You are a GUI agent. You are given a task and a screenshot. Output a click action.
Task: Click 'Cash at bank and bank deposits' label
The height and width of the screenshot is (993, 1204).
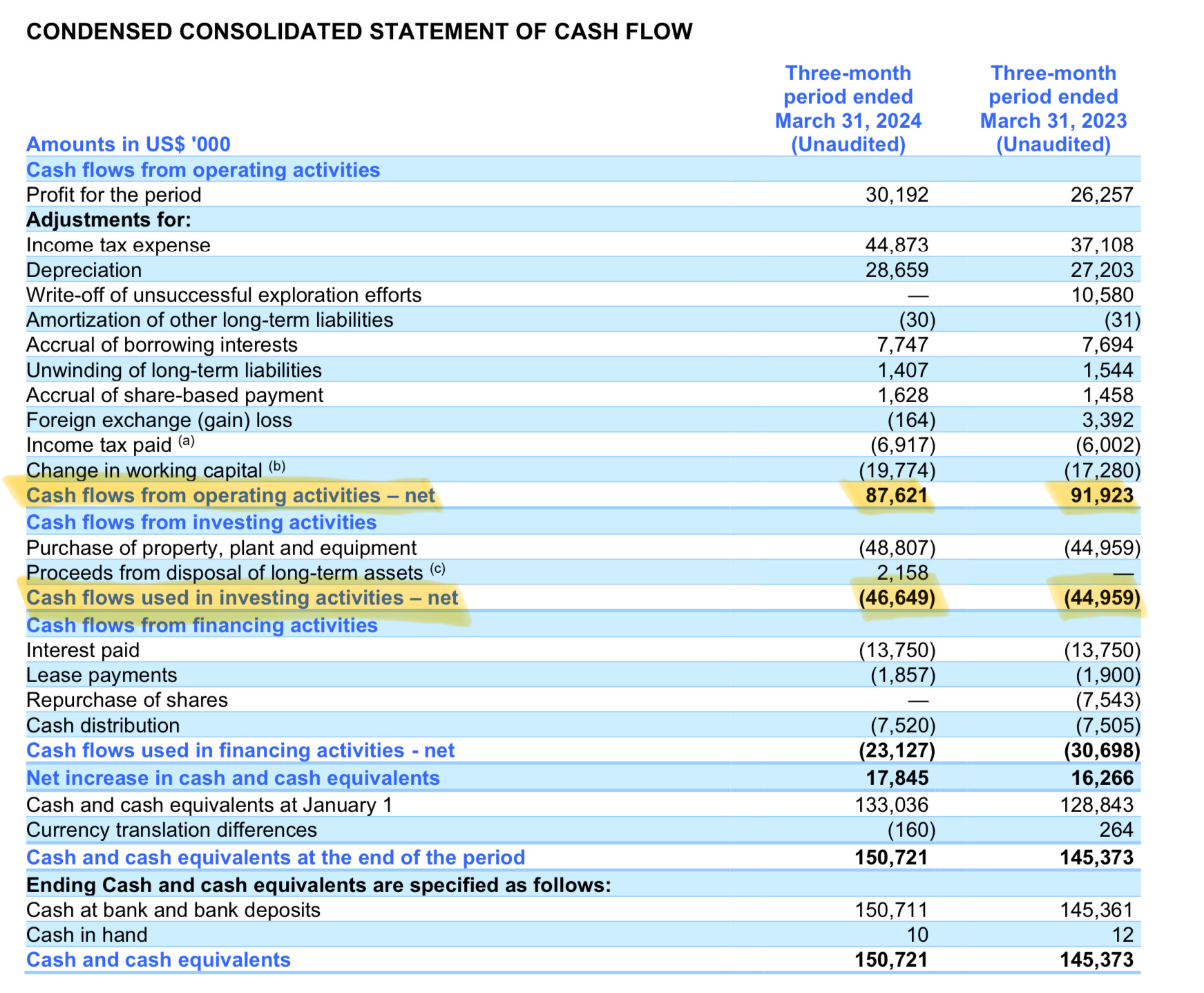pos(173,910)
